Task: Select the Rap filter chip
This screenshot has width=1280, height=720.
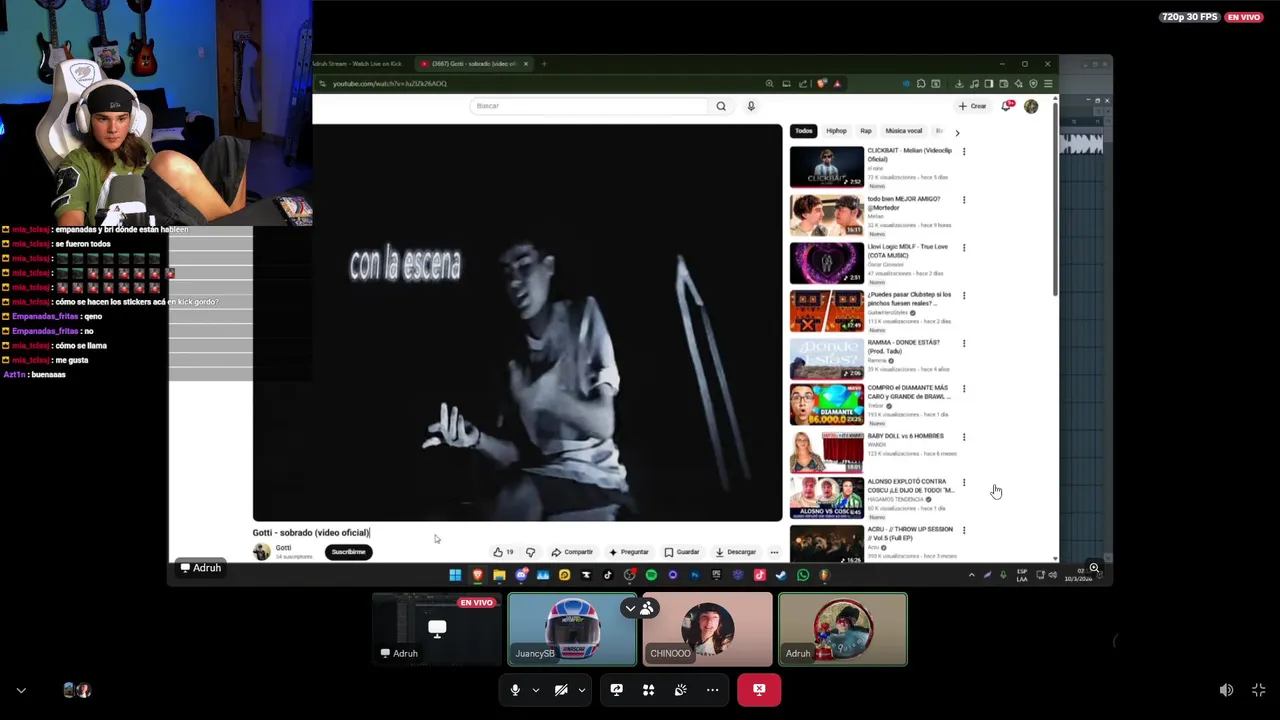Action: point(866,131)
